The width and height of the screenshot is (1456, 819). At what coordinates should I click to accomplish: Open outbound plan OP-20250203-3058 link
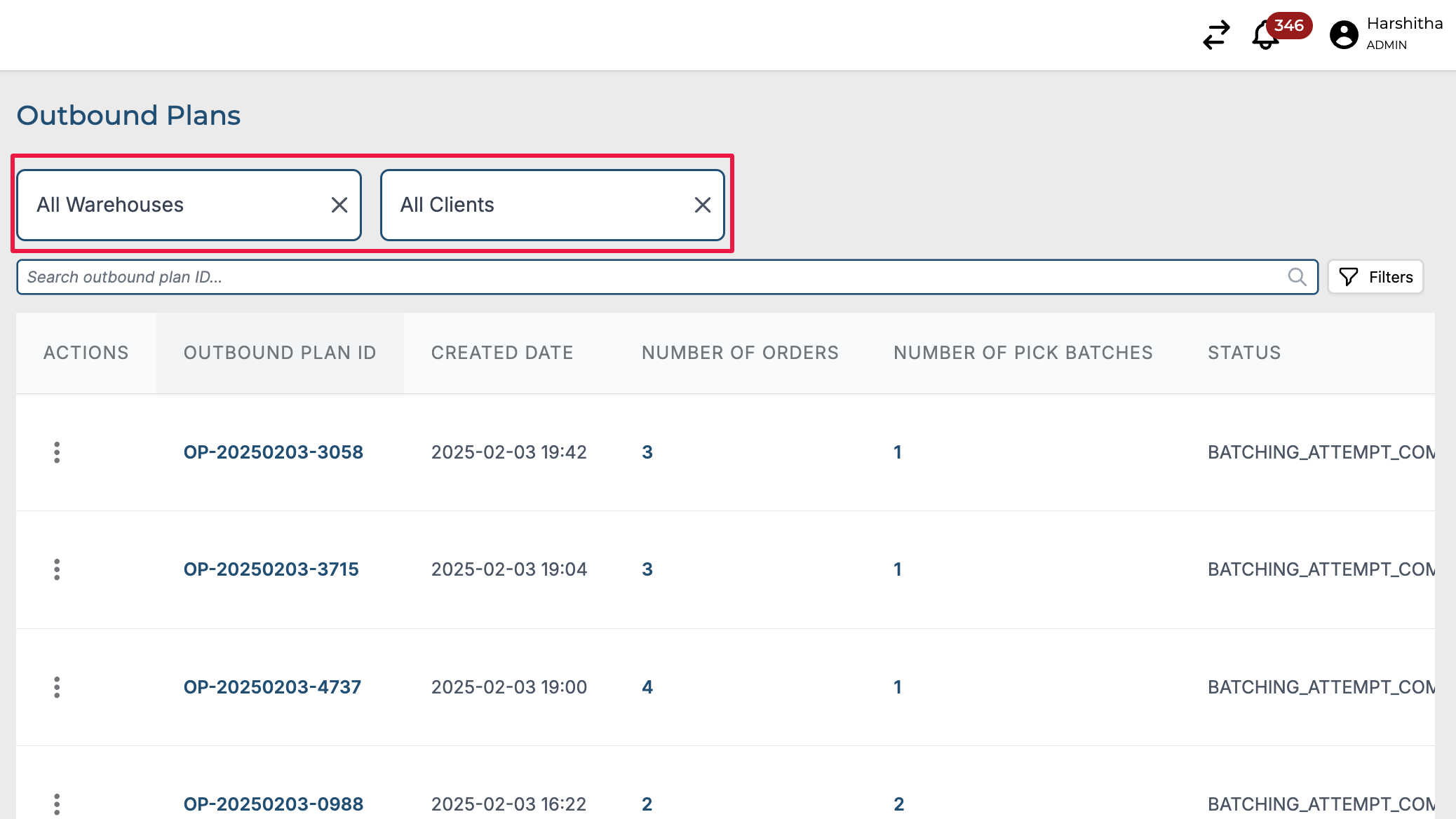click(x=273, y=452)
